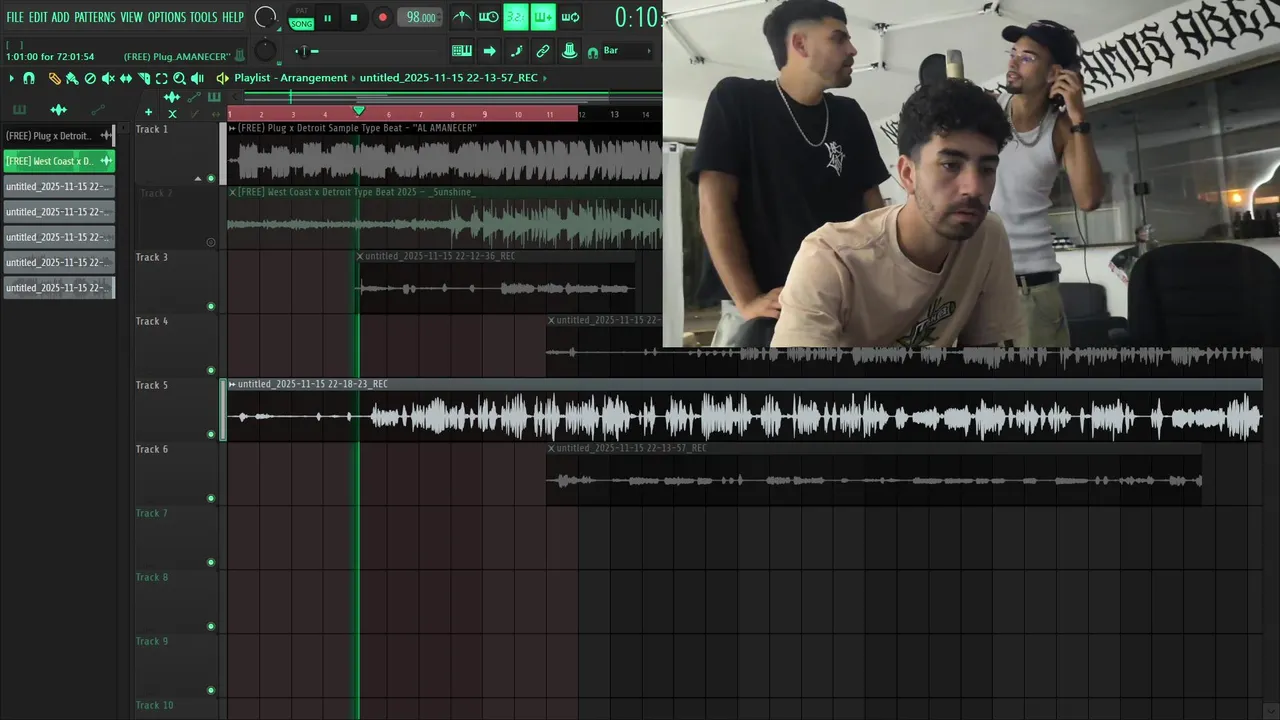Mute Track 3 using its green dot

tap(210, 306)
